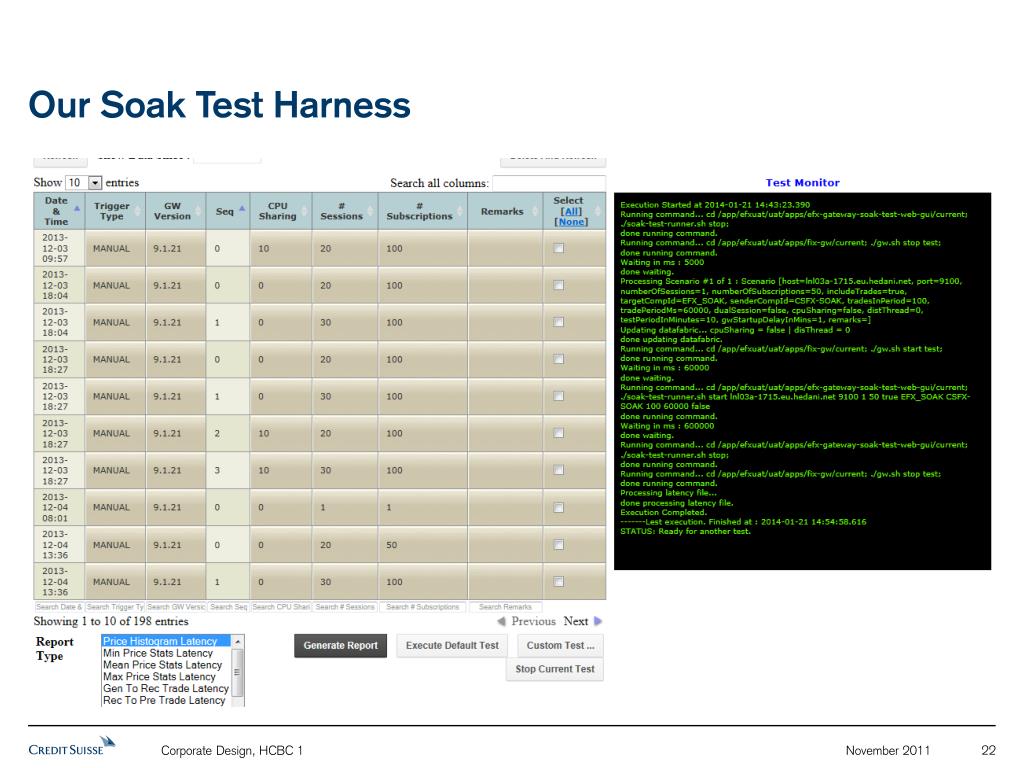Select Rec To Pre Trade Latency report type
This screenshot has width=1024, height=768.
[x=164, y=700]
